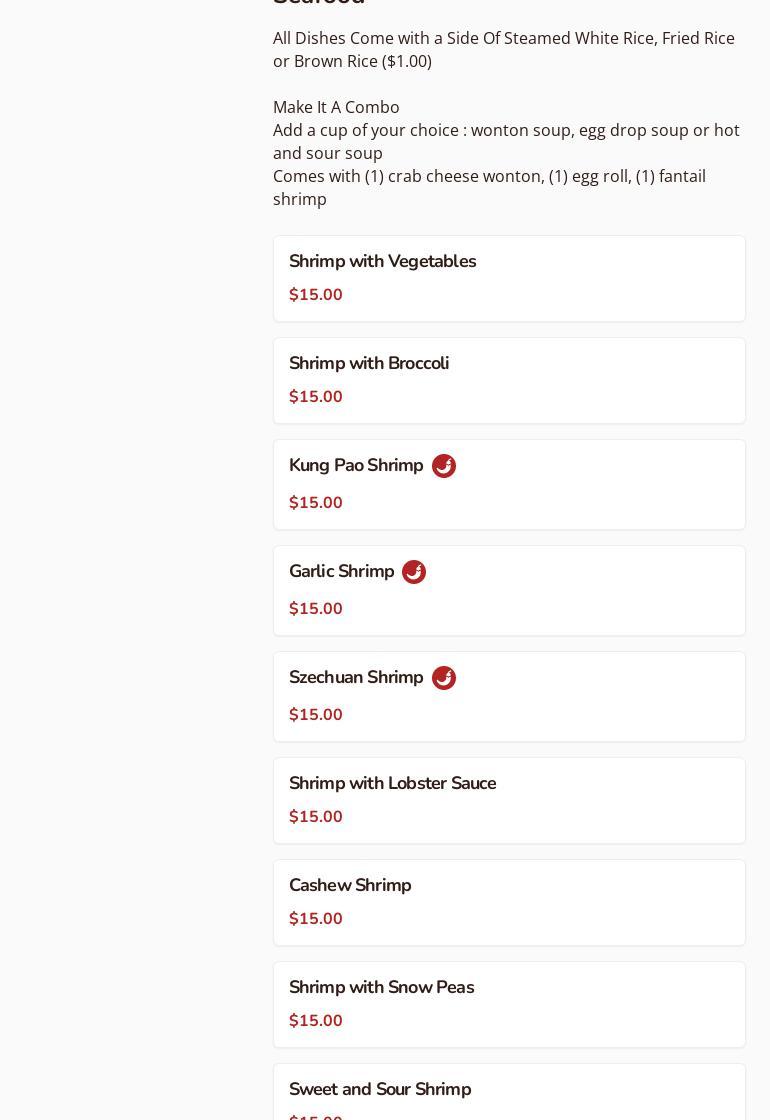This screenshot has width=770, height=1120.
Task: Choose the Garlic Shrimp dish title
Action: 341,572
